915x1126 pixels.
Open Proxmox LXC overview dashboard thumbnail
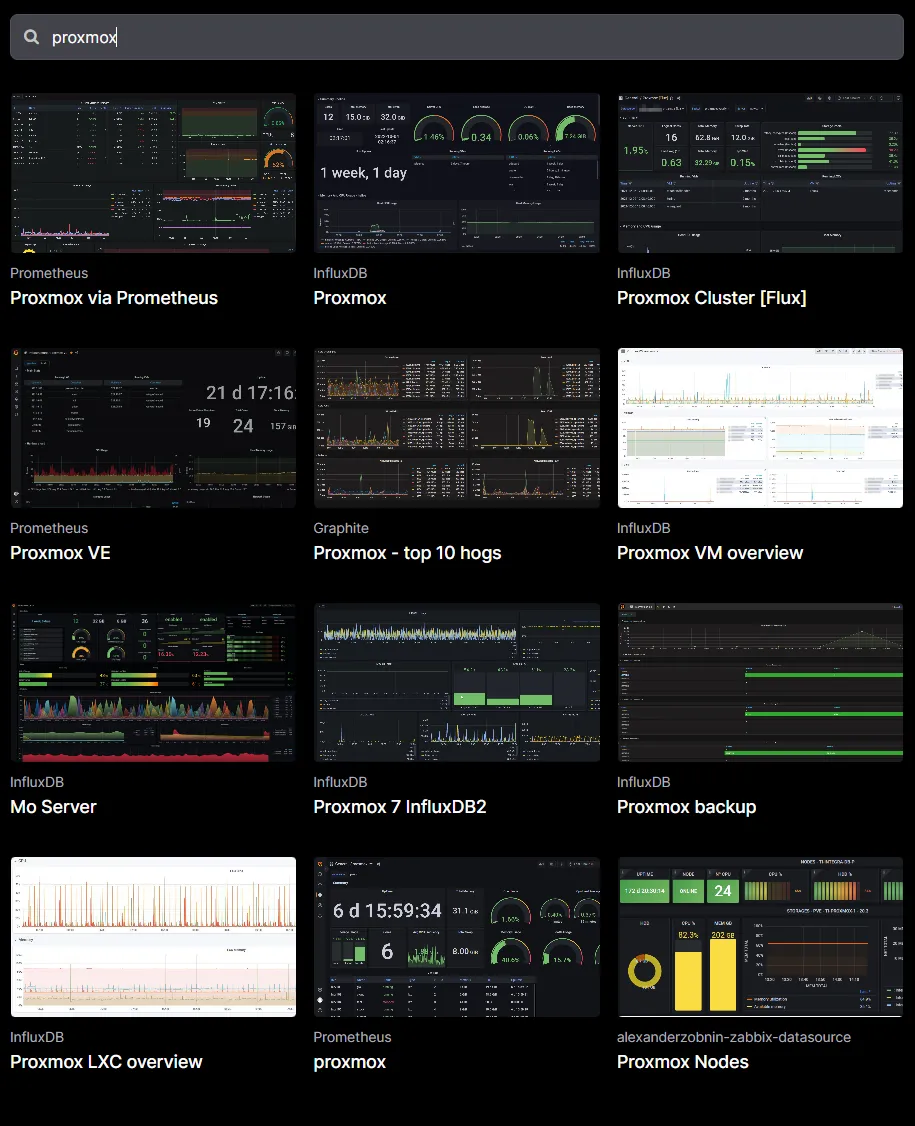point(153,936)
